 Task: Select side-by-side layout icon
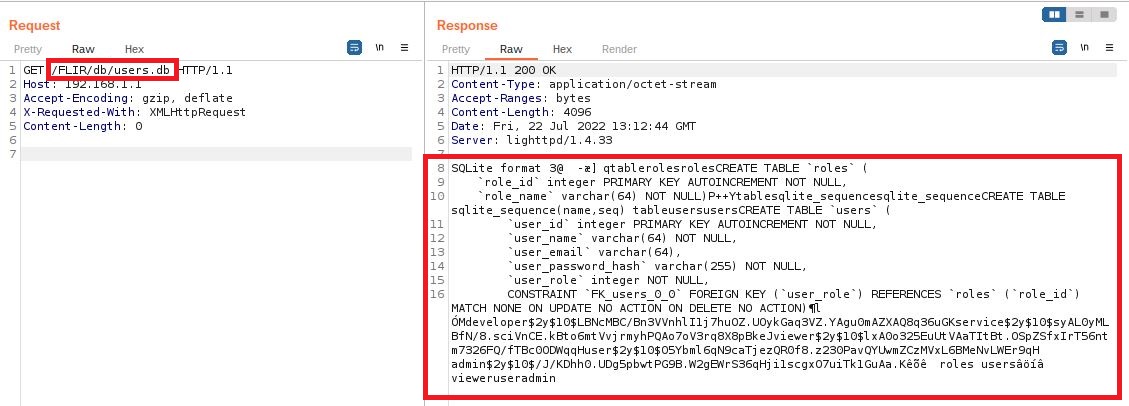(x=1054, y=14)
